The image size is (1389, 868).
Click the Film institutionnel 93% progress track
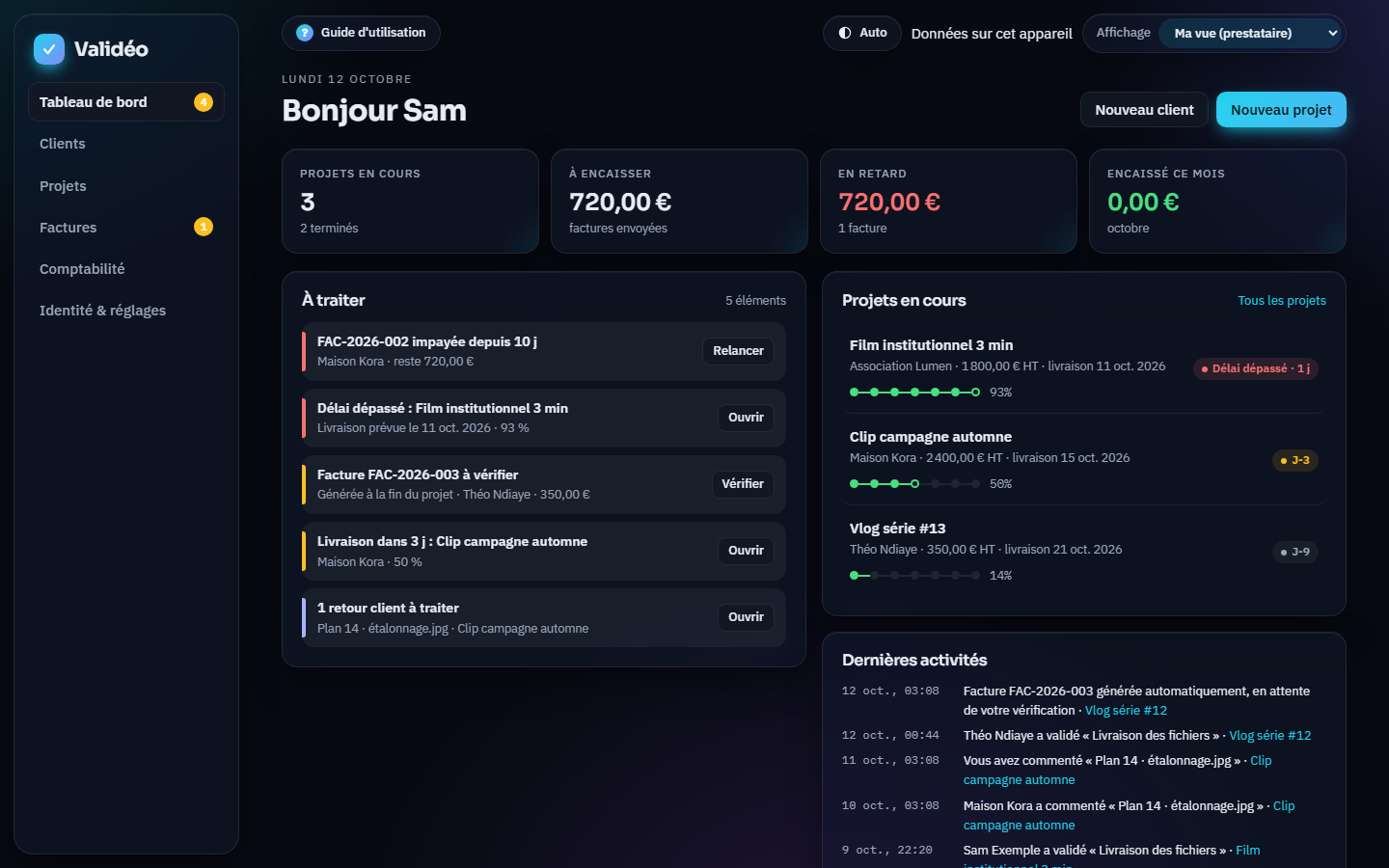(x=914, y=393)
